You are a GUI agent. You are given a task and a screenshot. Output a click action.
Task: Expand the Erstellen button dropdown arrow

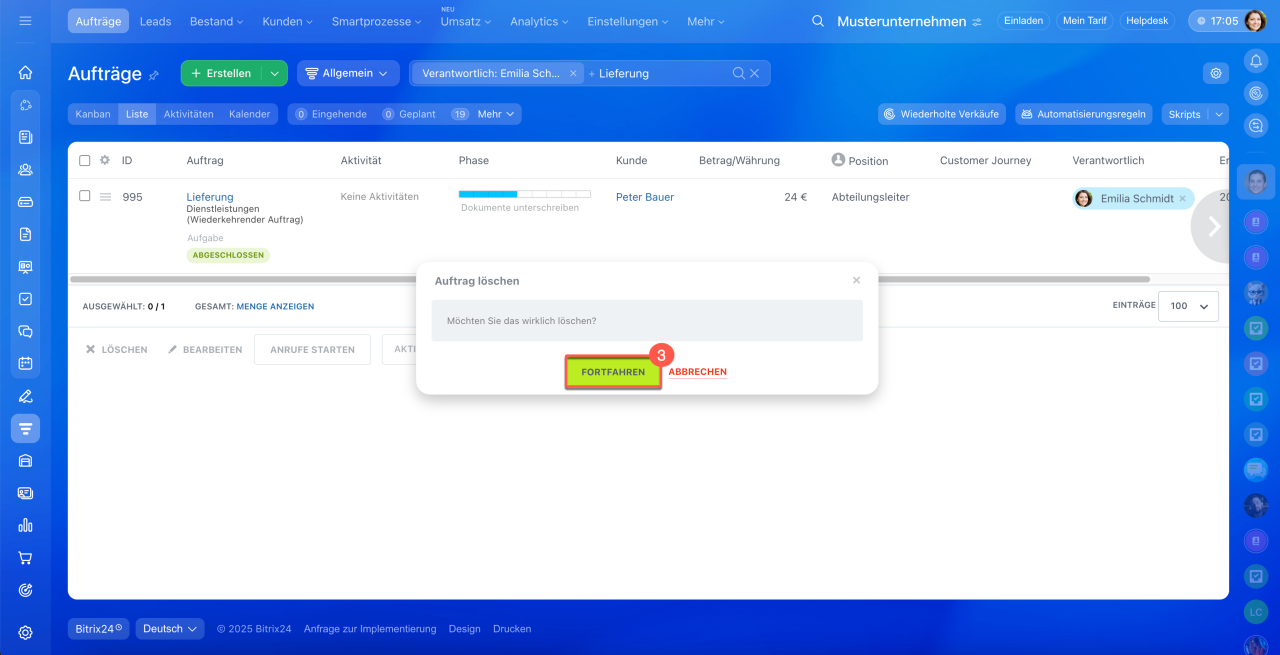pos(274,73)
